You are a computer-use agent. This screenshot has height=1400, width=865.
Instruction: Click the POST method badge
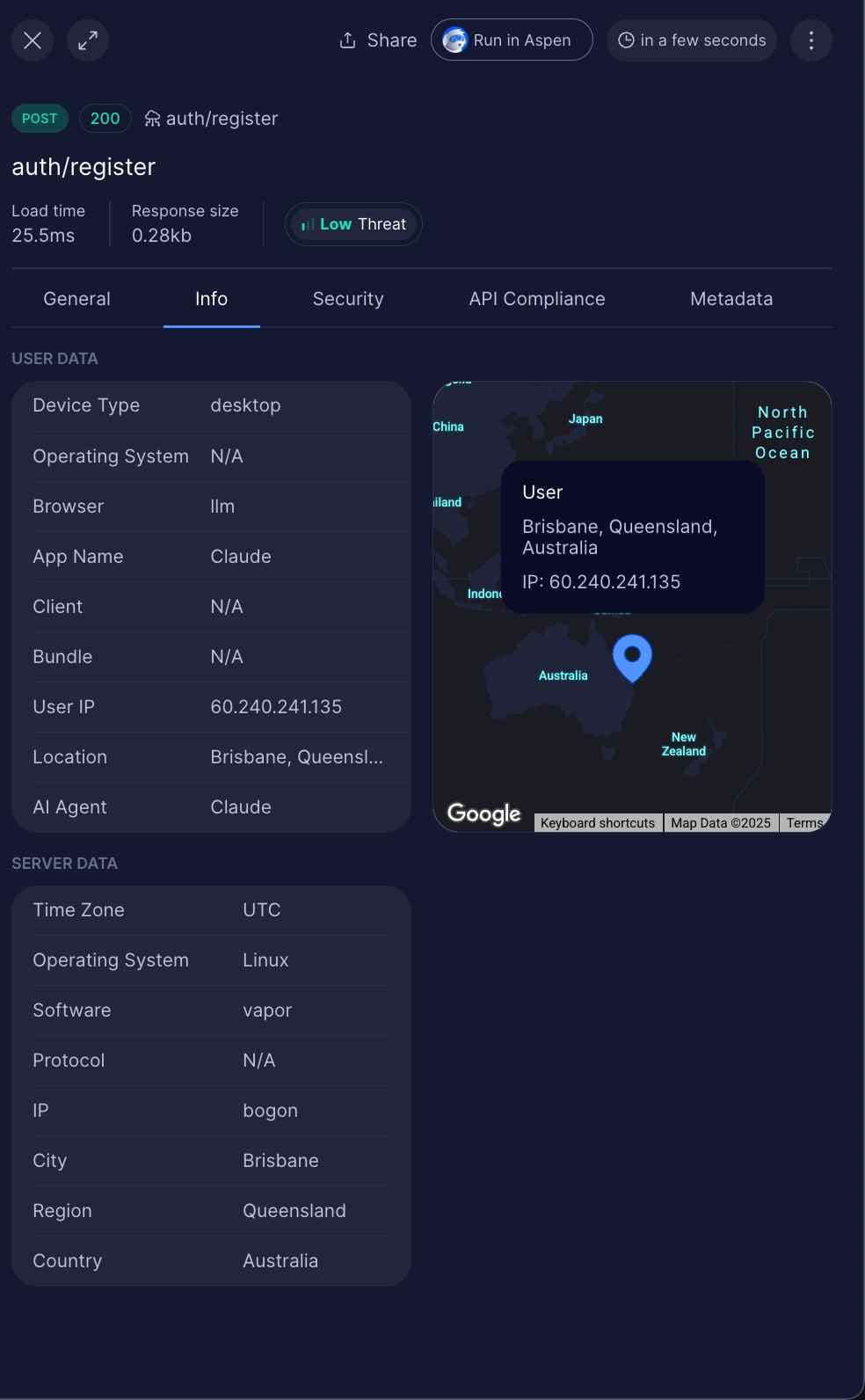pyautogui.click(x=40, y=119)
